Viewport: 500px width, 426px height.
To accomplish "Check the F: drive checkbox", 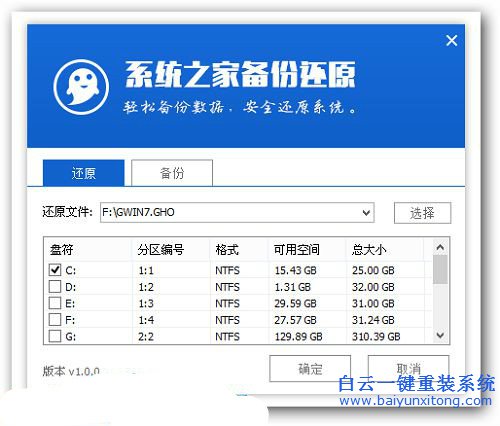I will pyautogui.click(x=55, y=320).
